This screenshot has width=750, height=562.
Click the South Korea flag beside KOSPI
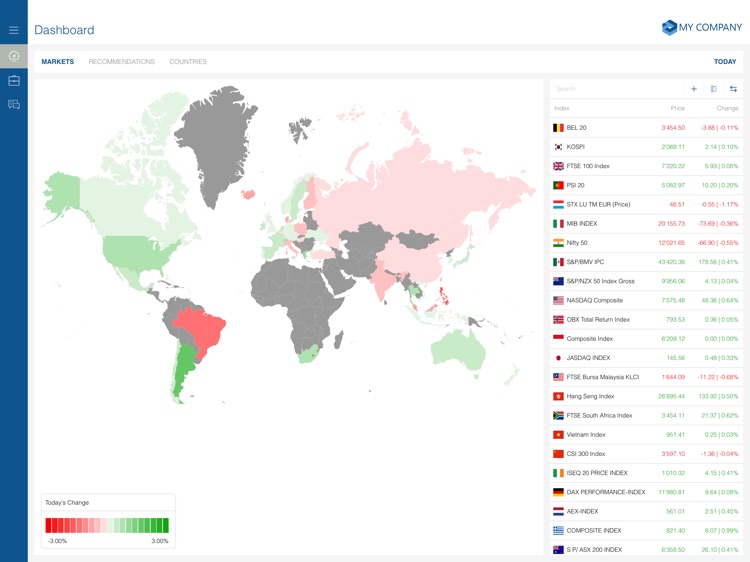(558, 147)
